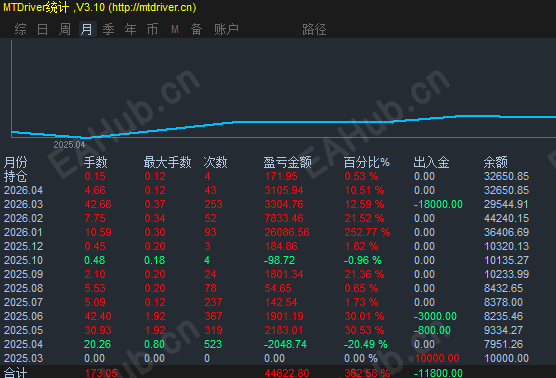Click the 出入金 column header

point(432,162)
